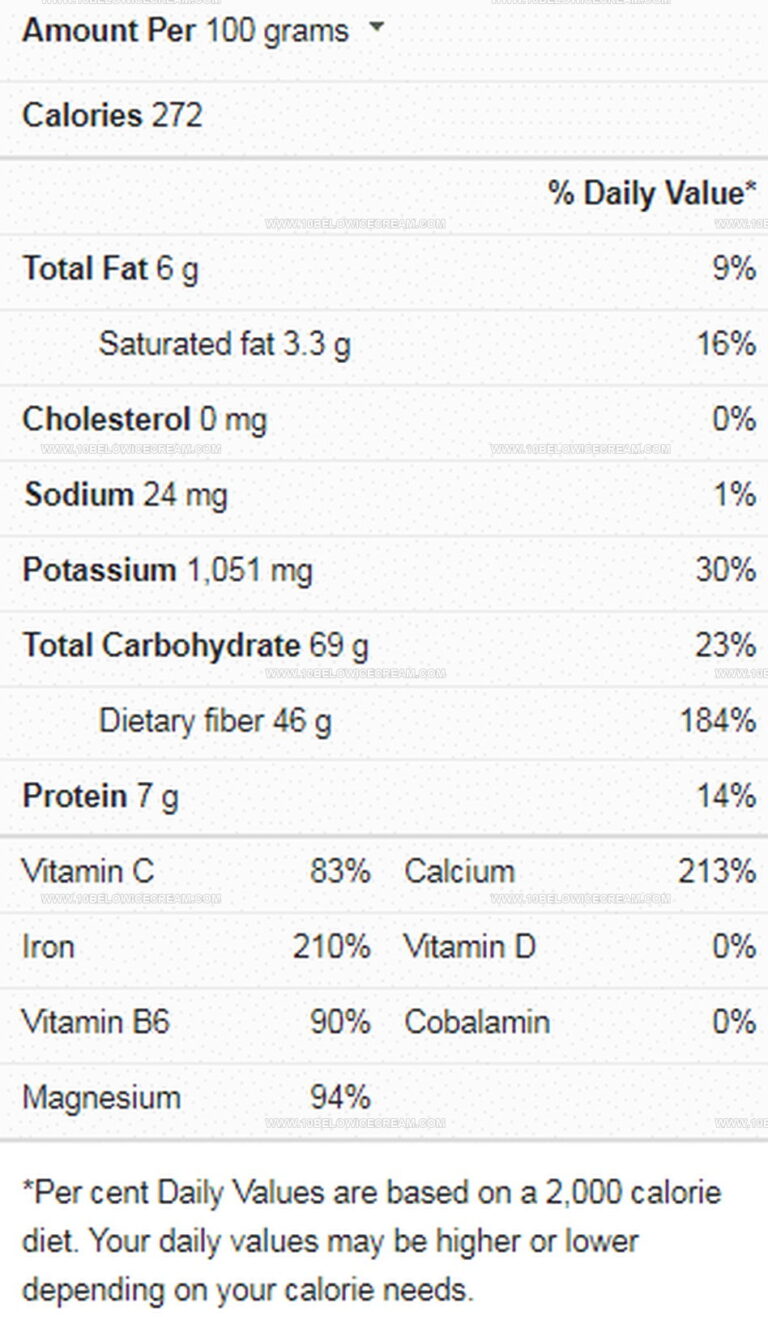
Task: Click the Iron 210% entry
Action: [196, 946]
